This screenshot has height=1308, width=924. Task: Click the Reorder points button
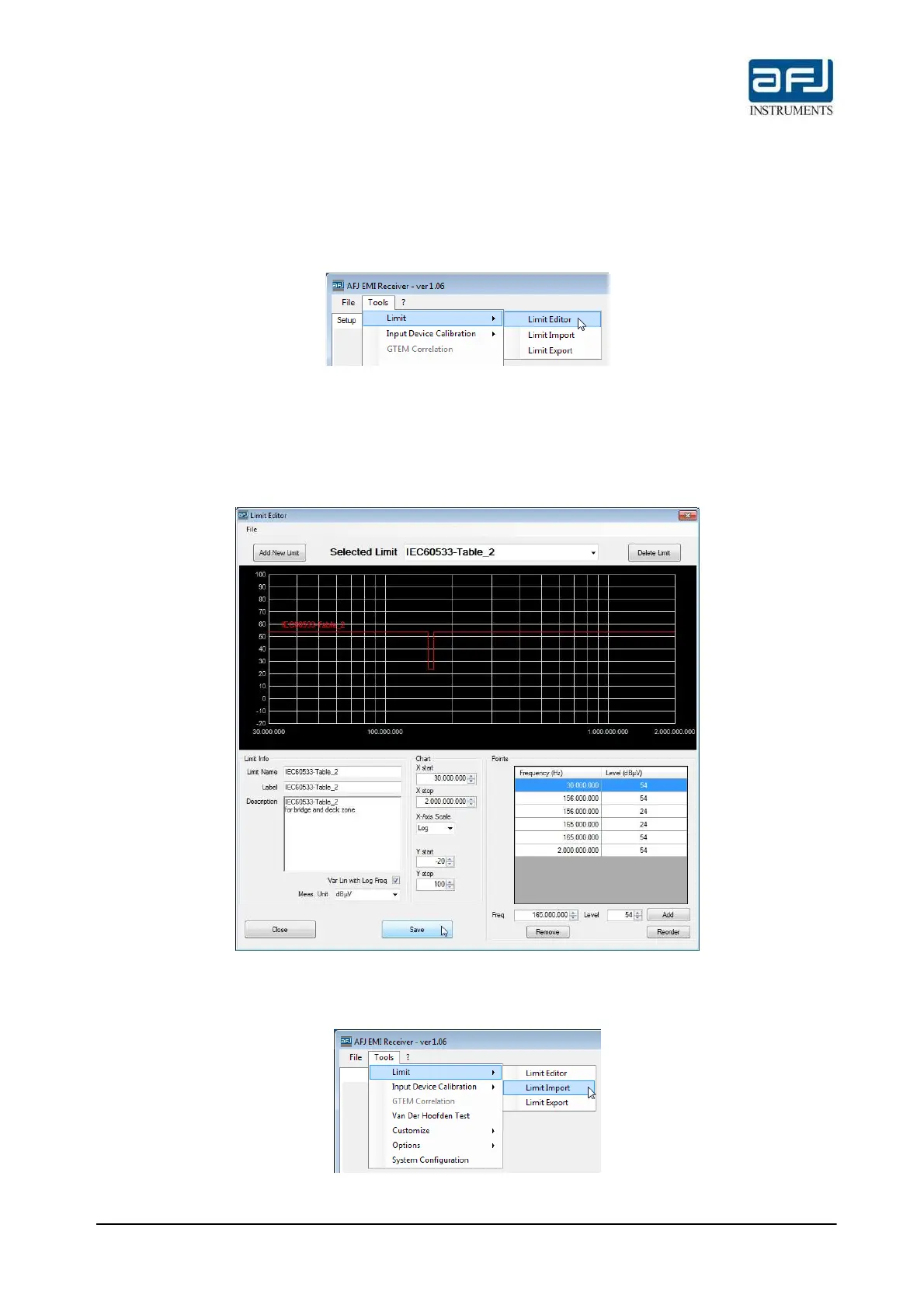click(668, 932)
